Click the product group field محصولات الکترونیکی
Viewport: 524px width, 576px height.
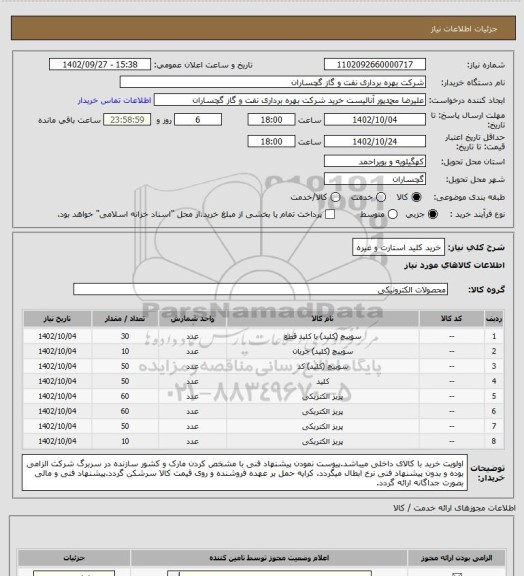pyautogui.click(x=260, y=289)
